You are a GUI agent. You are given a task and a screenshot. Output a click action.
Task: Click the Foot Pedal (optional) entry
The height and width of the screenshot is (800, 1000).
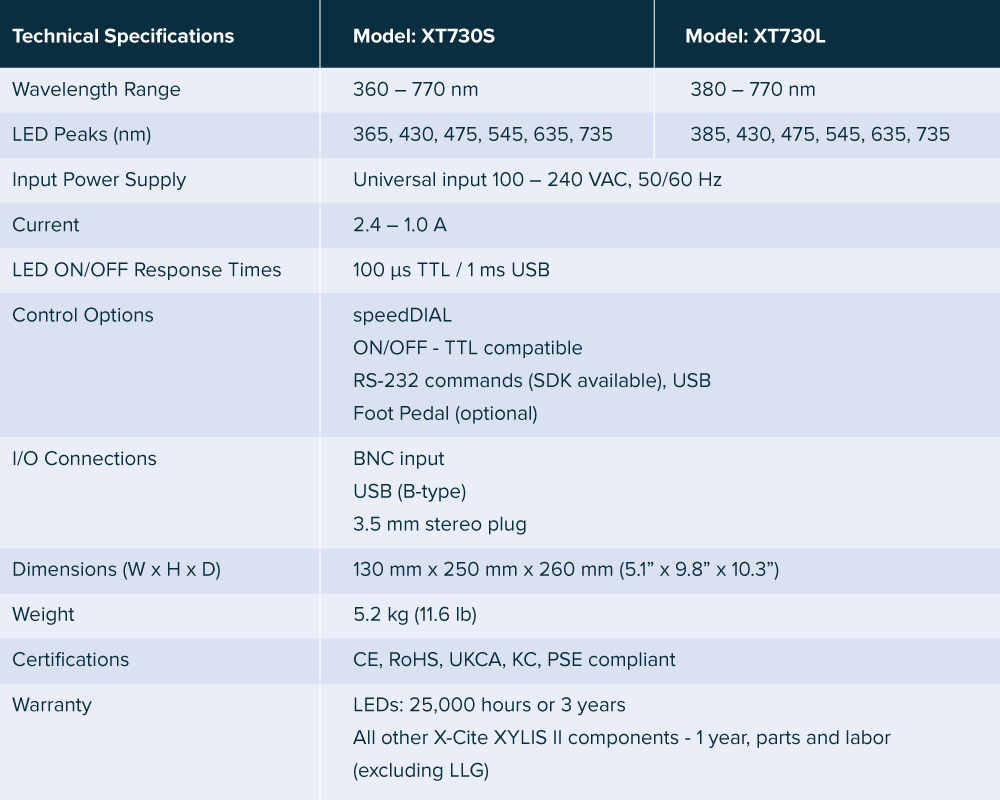click(x=445, y=413)
